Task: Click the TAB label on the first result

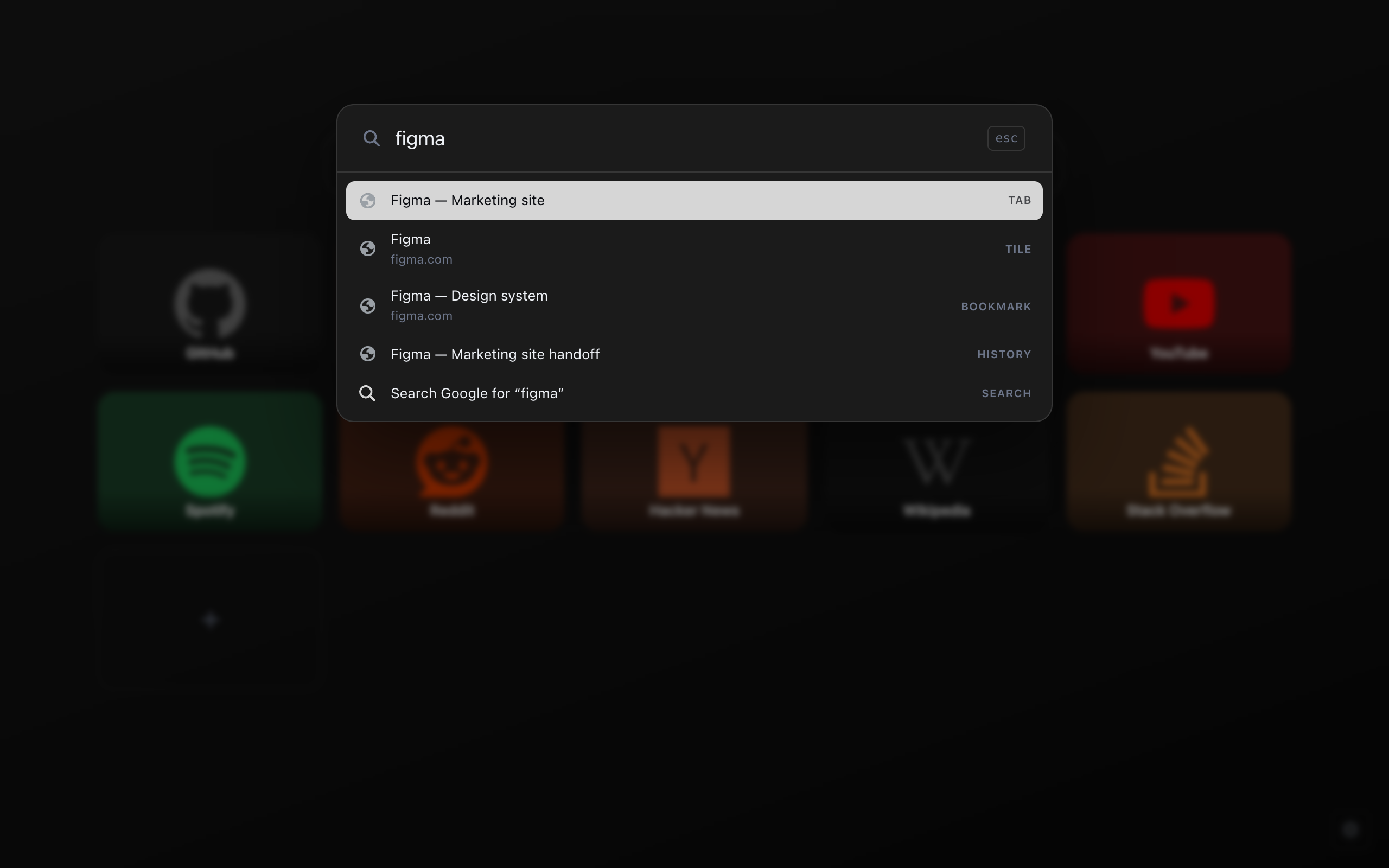Action: coord(1020,200)
